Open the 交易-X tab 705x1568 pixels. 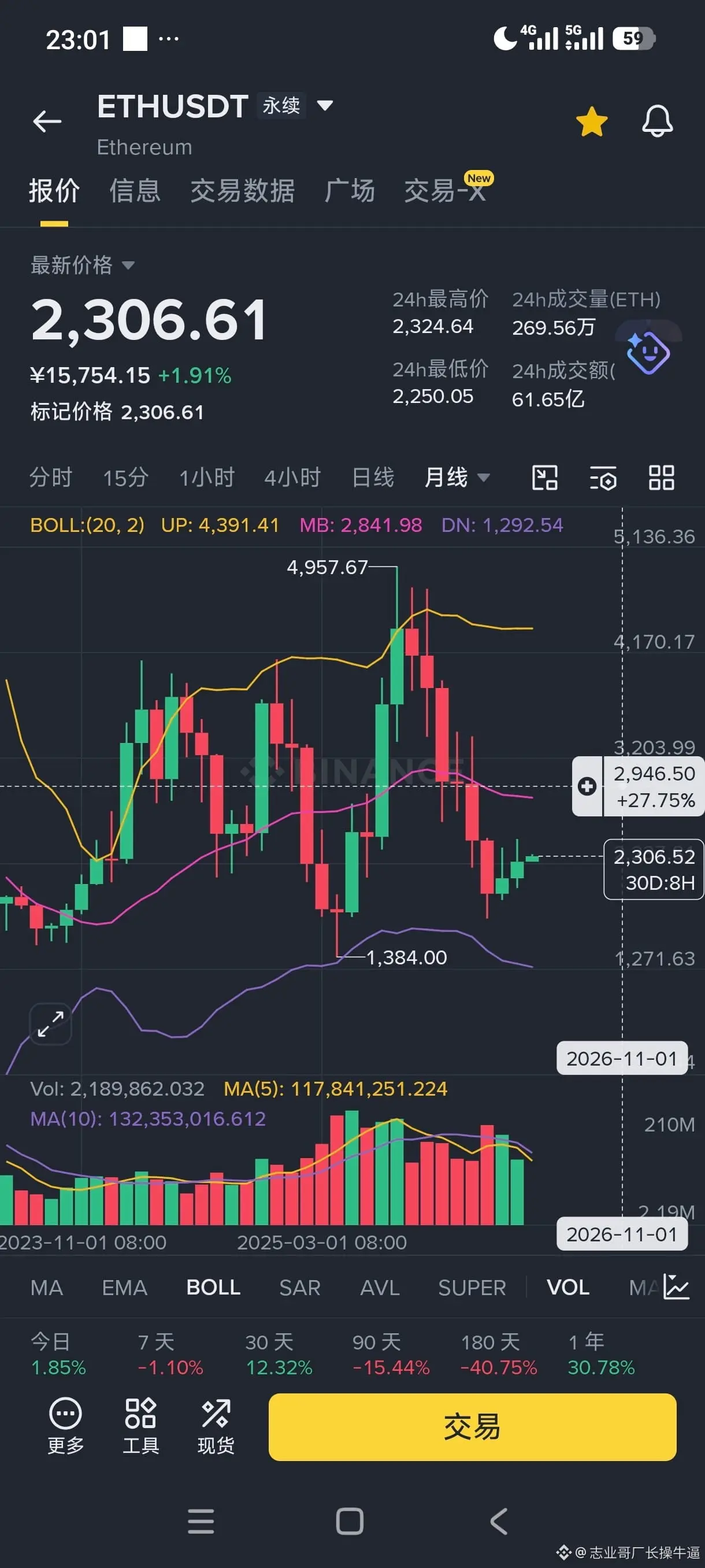(446, 191)
